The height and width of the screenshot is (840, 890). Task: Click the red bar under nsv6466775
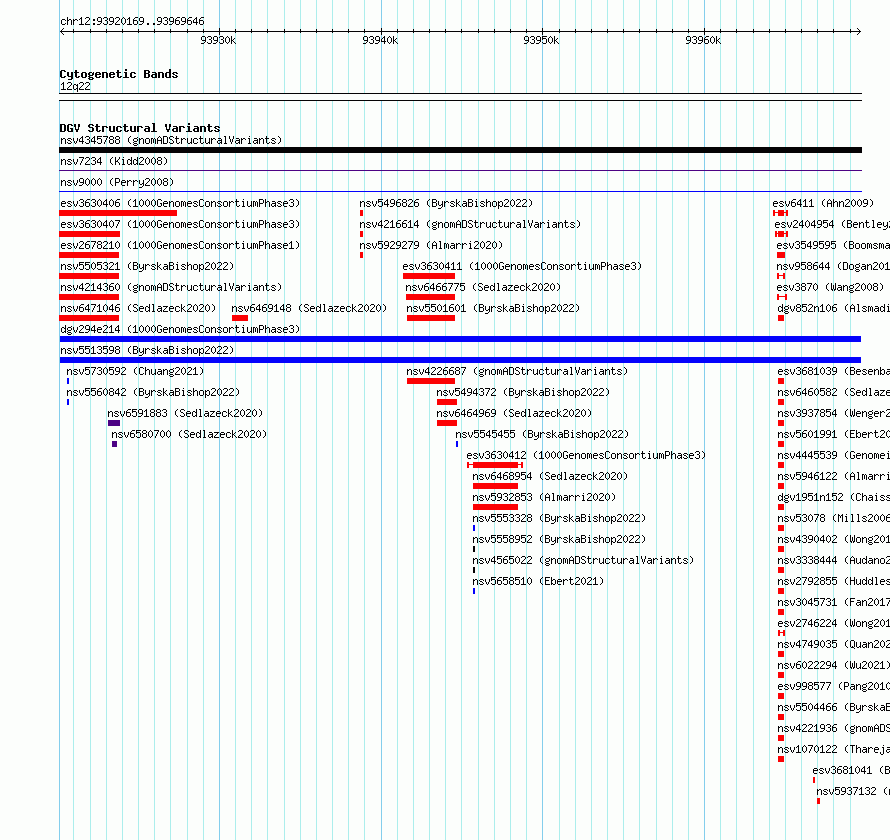coord(431,297)
